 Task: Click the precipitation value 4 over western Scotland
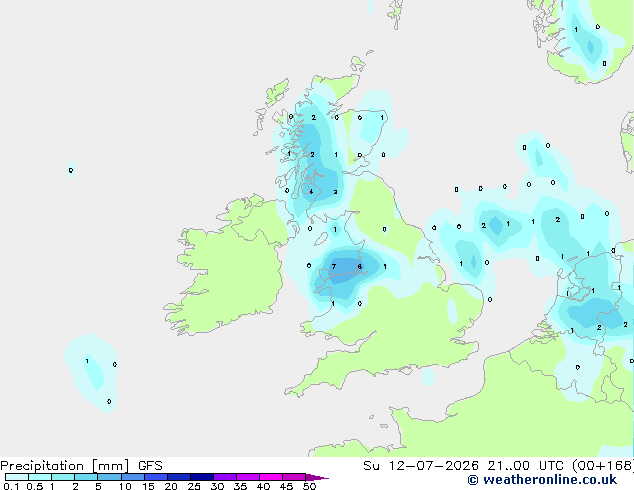pos(311,192)
